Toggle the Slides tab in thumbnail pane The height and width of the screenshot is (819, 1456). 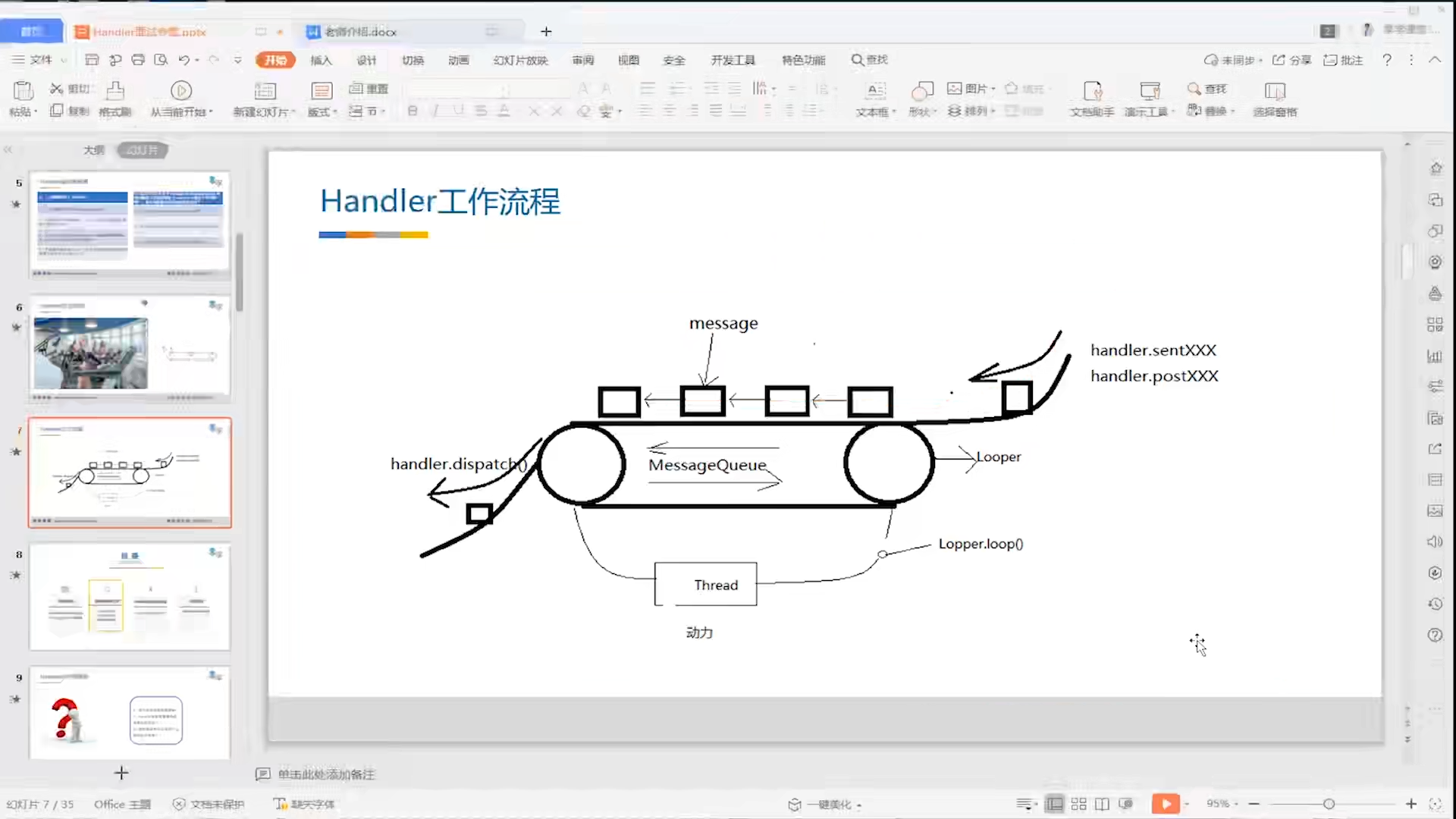click(143, 150)
